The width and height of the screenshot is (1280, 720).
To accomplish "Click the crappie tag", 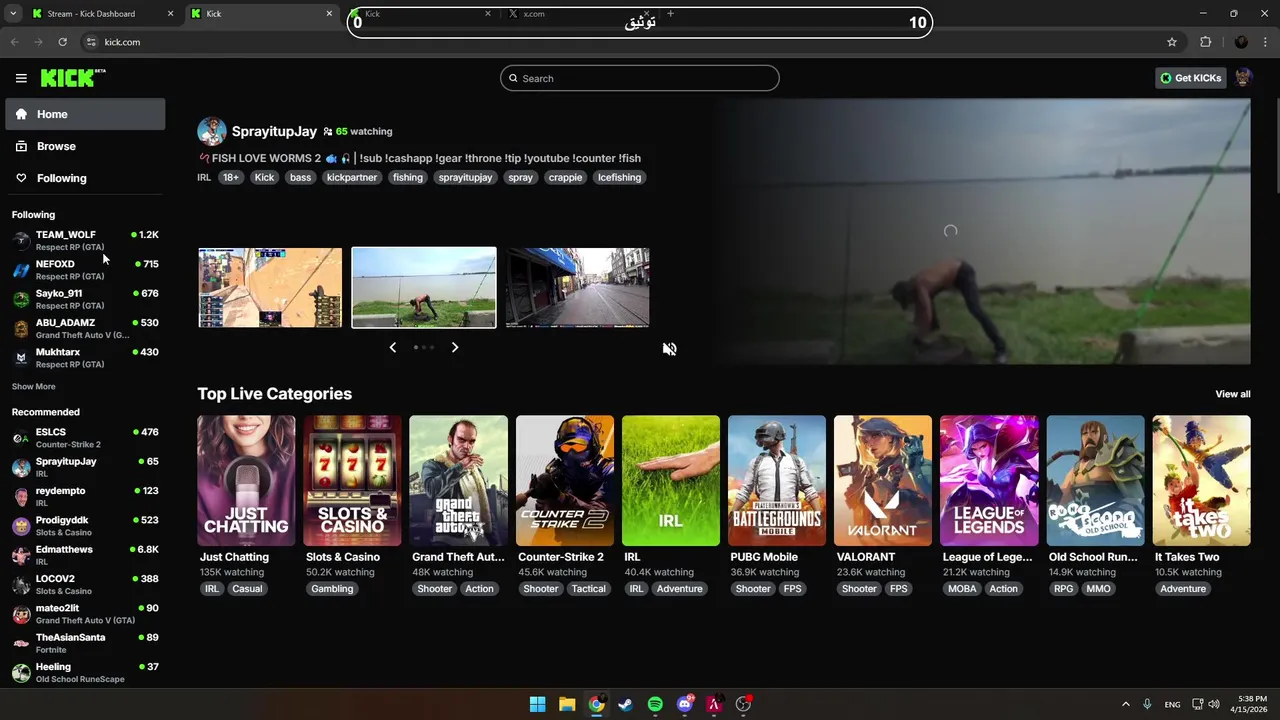I will point(565,177).
